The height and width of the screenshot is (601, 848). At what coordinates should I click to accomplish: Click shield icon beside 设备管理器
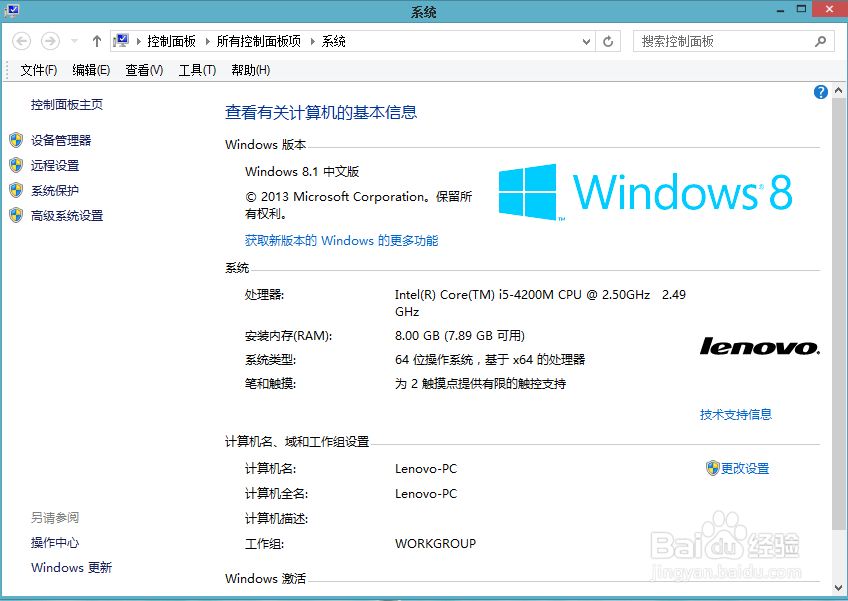point(16,141)
